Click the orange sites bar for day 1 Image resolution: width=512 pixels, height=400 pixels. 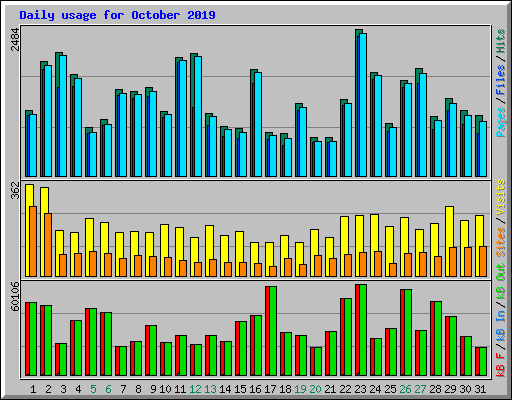coord(33,241)
